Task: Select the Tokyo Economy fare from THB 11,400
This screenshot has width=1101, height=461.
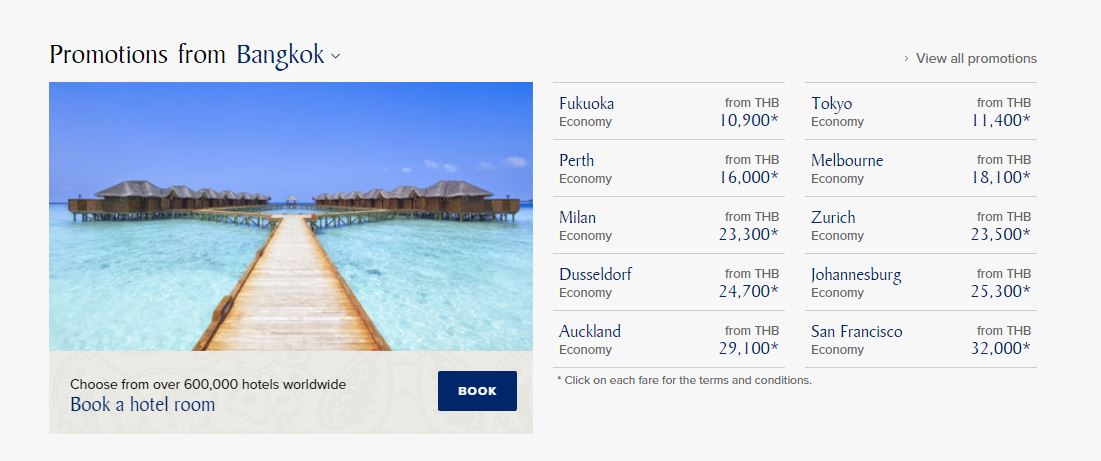Action: 921,111
